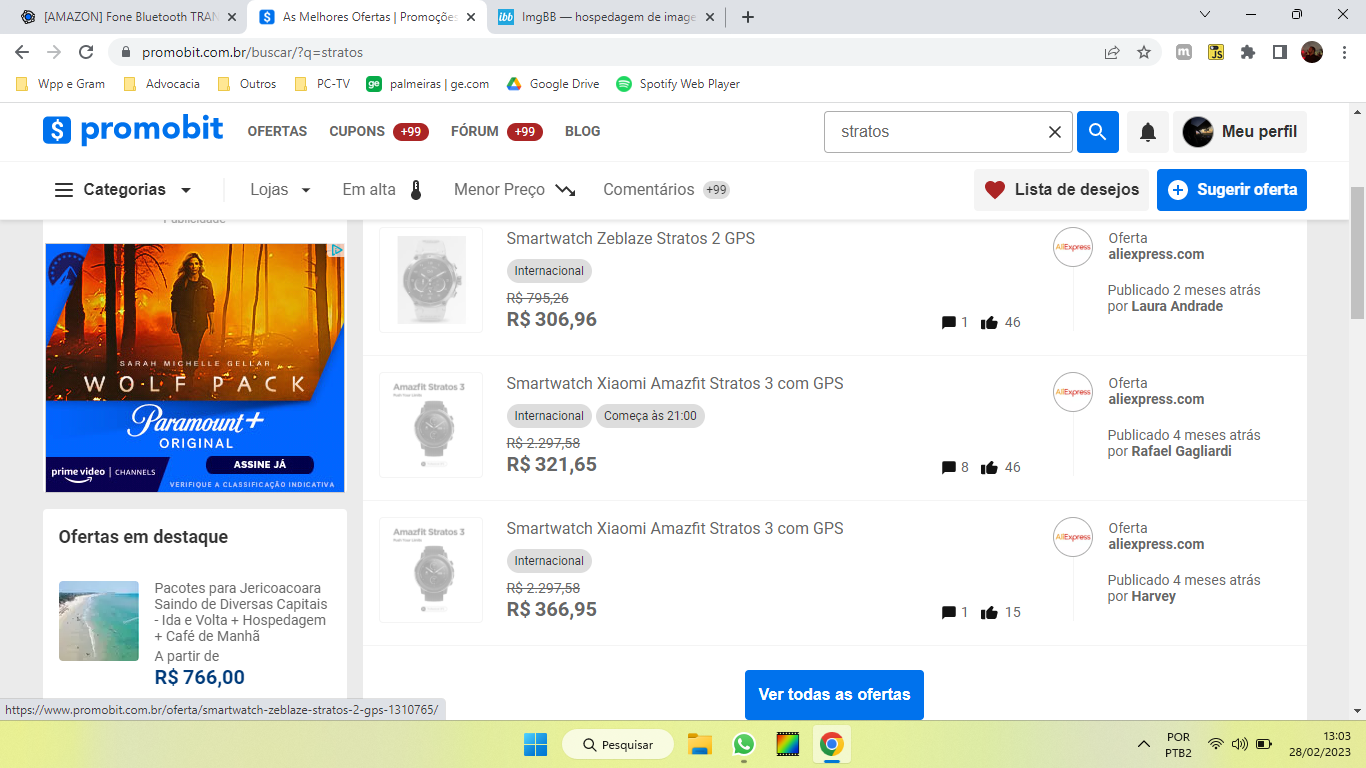The height and width of the screenshot is (768, 1366).
Task: Open the Zeblaze Stratos 2 product thumbnail
Action: [431, 280]
